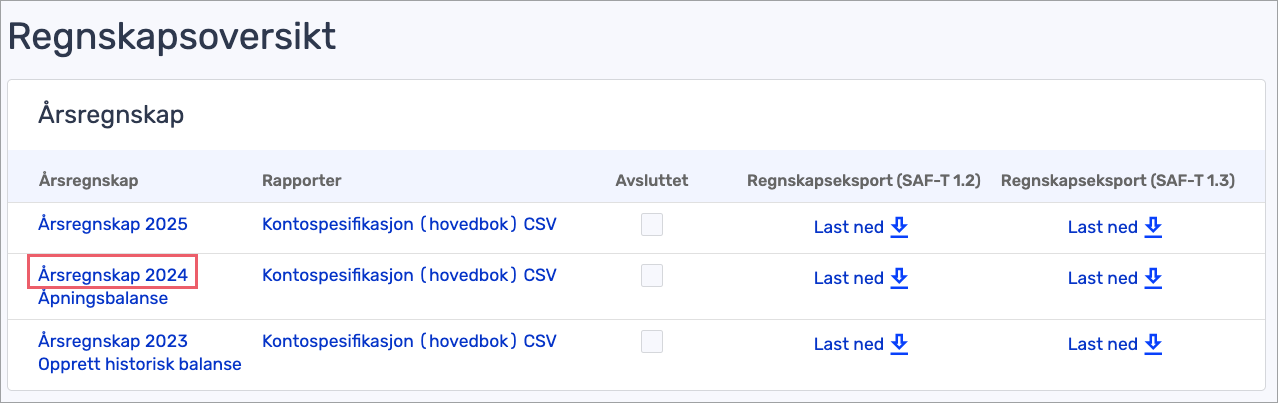Screen dimensions: 1278x403
Task: Click the Regnskapsoversikt page heading
Action: point(172,37)
